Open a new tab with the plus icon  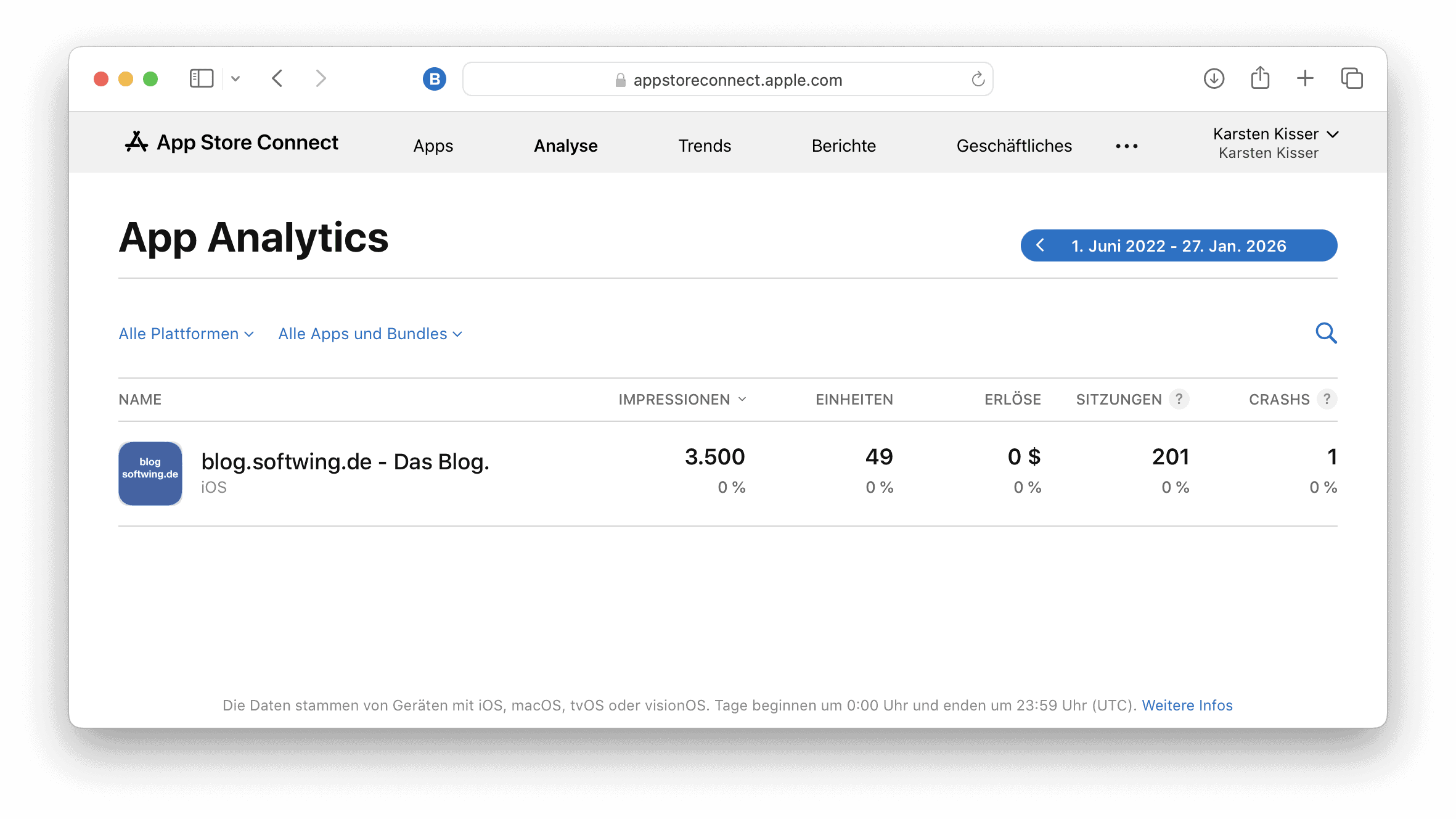(1305, 78)
